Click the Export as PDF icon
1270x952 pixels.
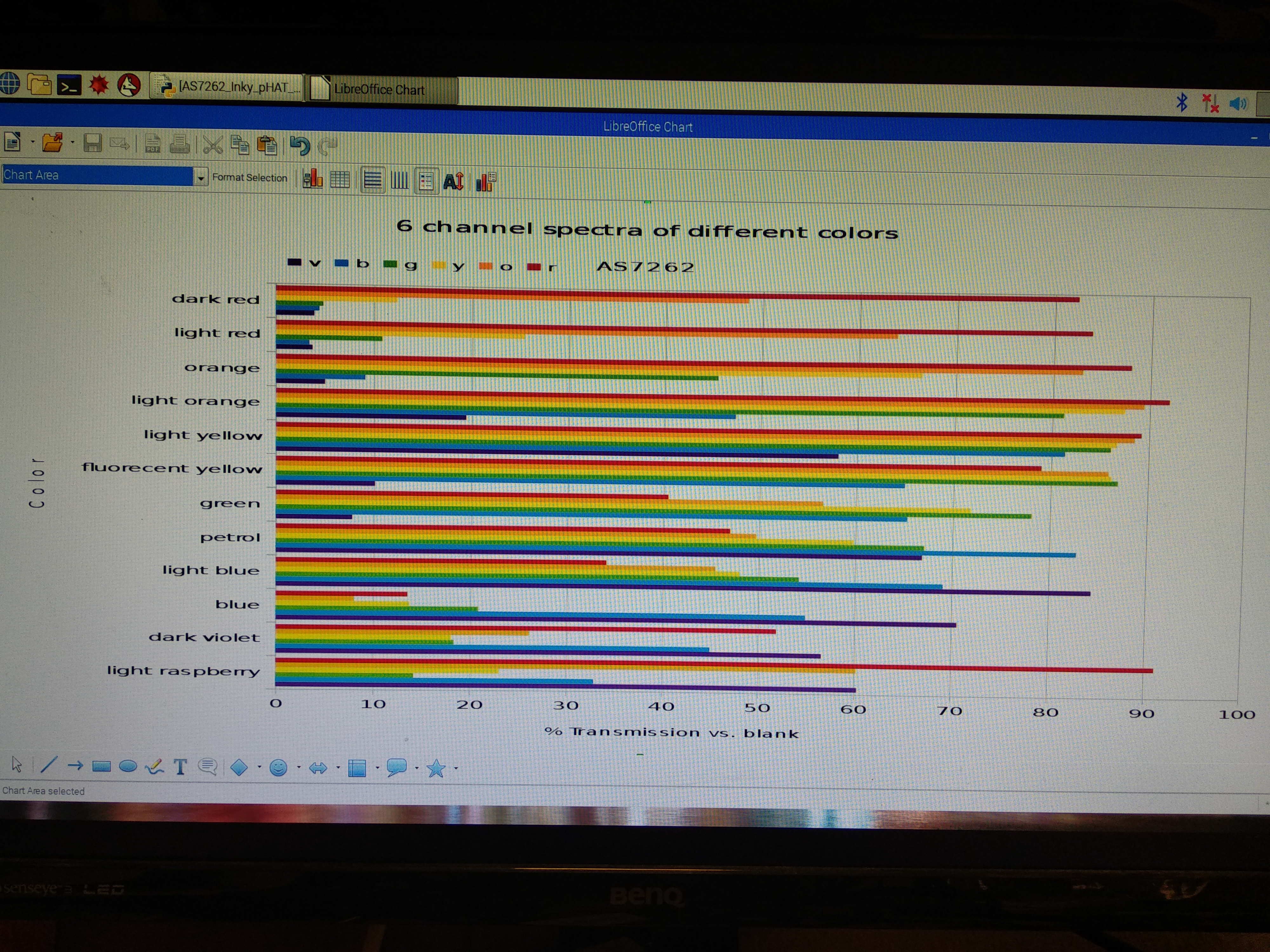point(153,144)
